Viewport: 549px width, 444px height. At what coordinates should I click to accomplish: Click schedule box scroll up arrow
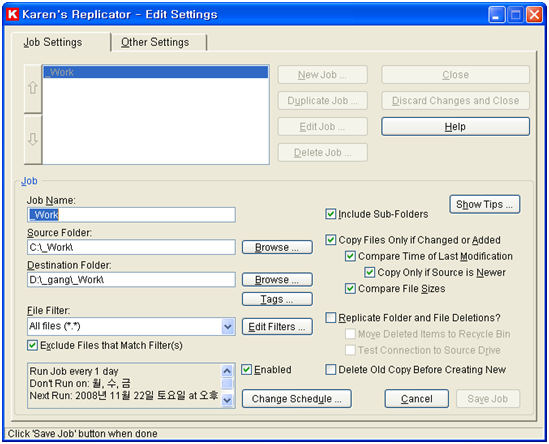[227, 371]
